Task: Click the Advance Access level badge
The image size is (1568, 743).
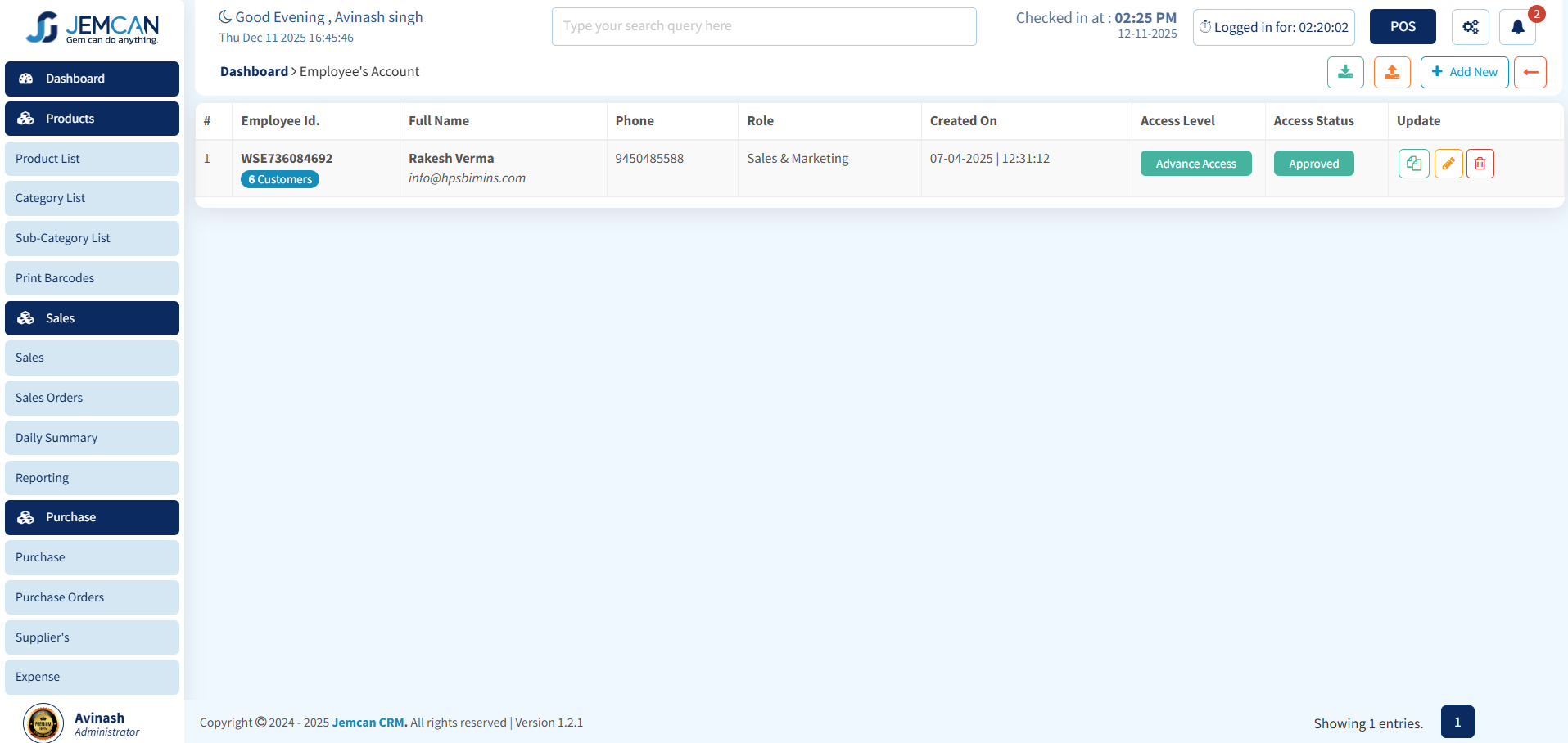Action: point(1195,164)
